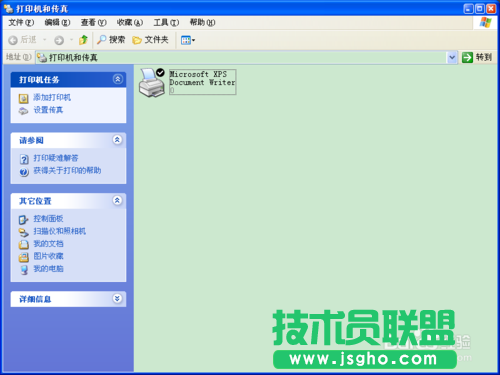The width and height of the screenshot is (500, 375).
Task: Click the control panel icon
Action: (x=23, y=220)
